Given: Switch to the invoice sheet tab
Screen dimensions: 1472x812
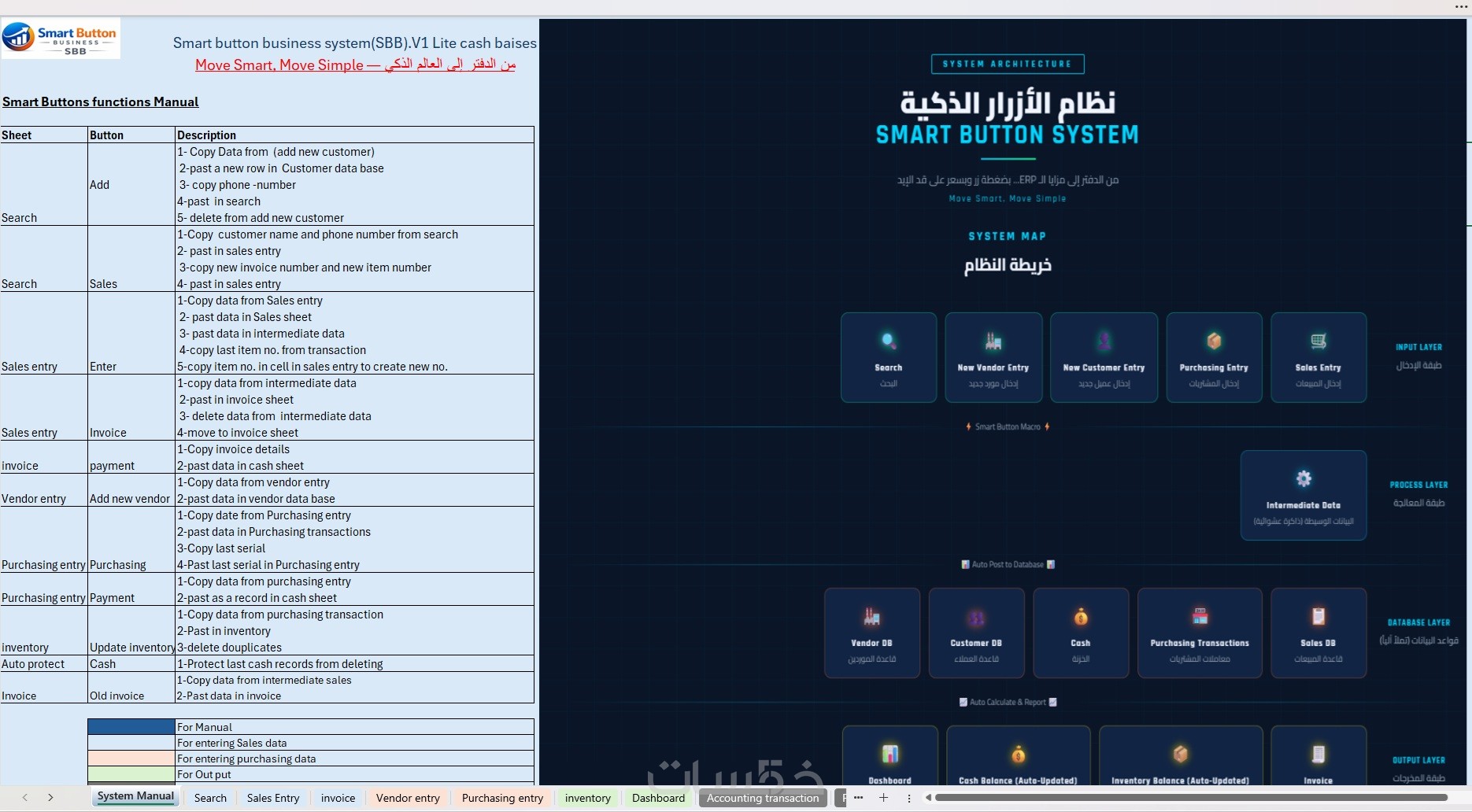Looking at the screenshot, I should point(338,798).
